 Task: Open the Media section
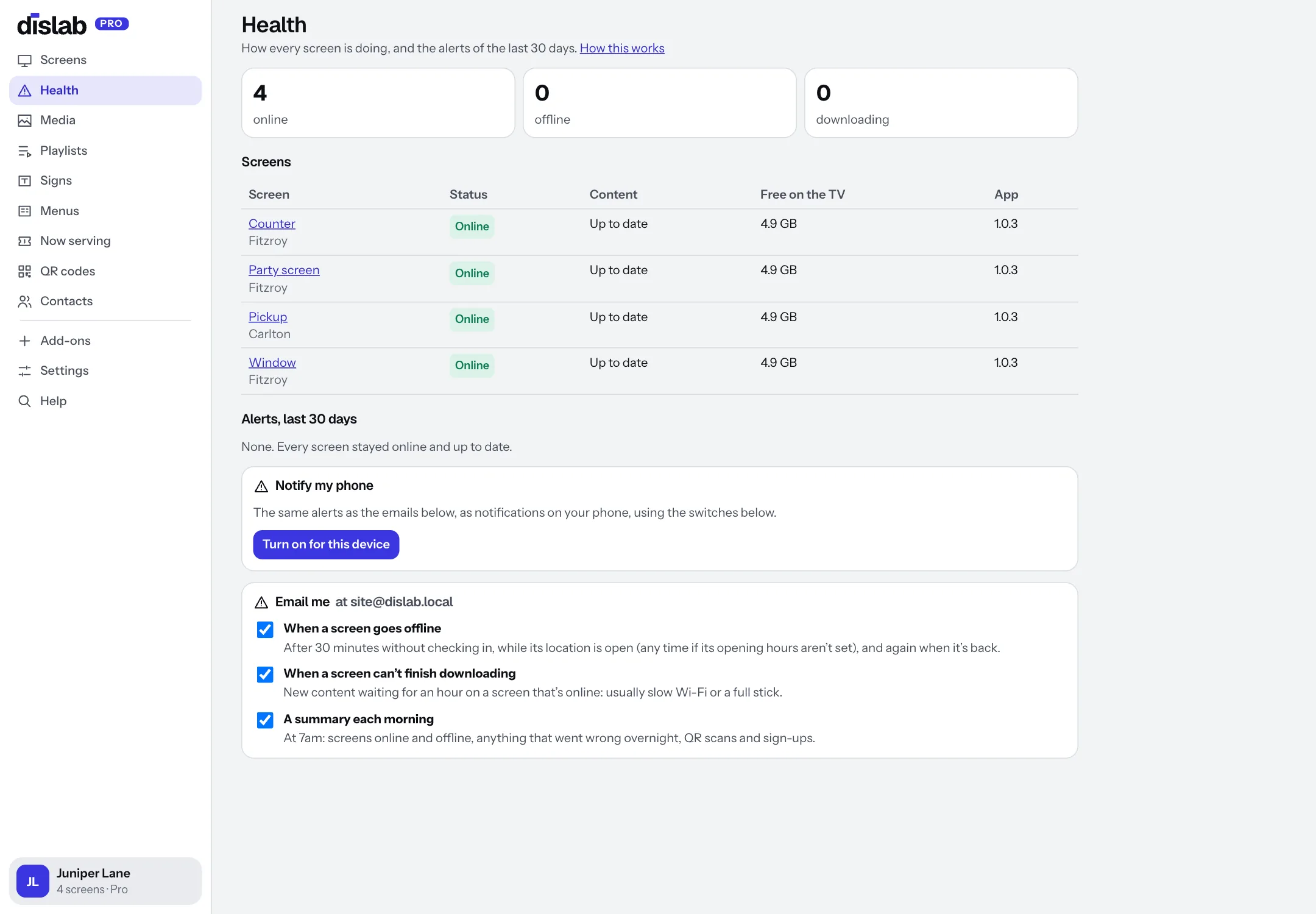(105, 121)
